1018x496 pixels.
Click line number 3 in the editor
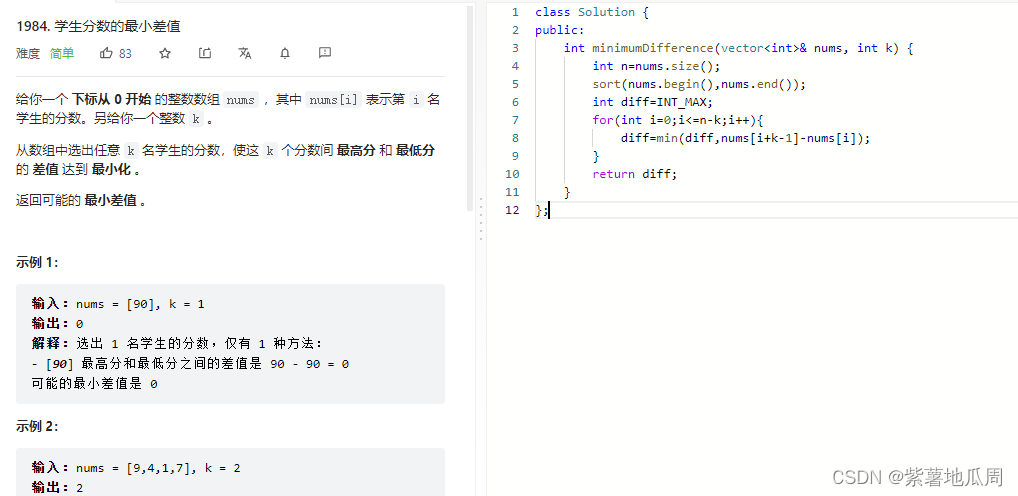point(515,48)
